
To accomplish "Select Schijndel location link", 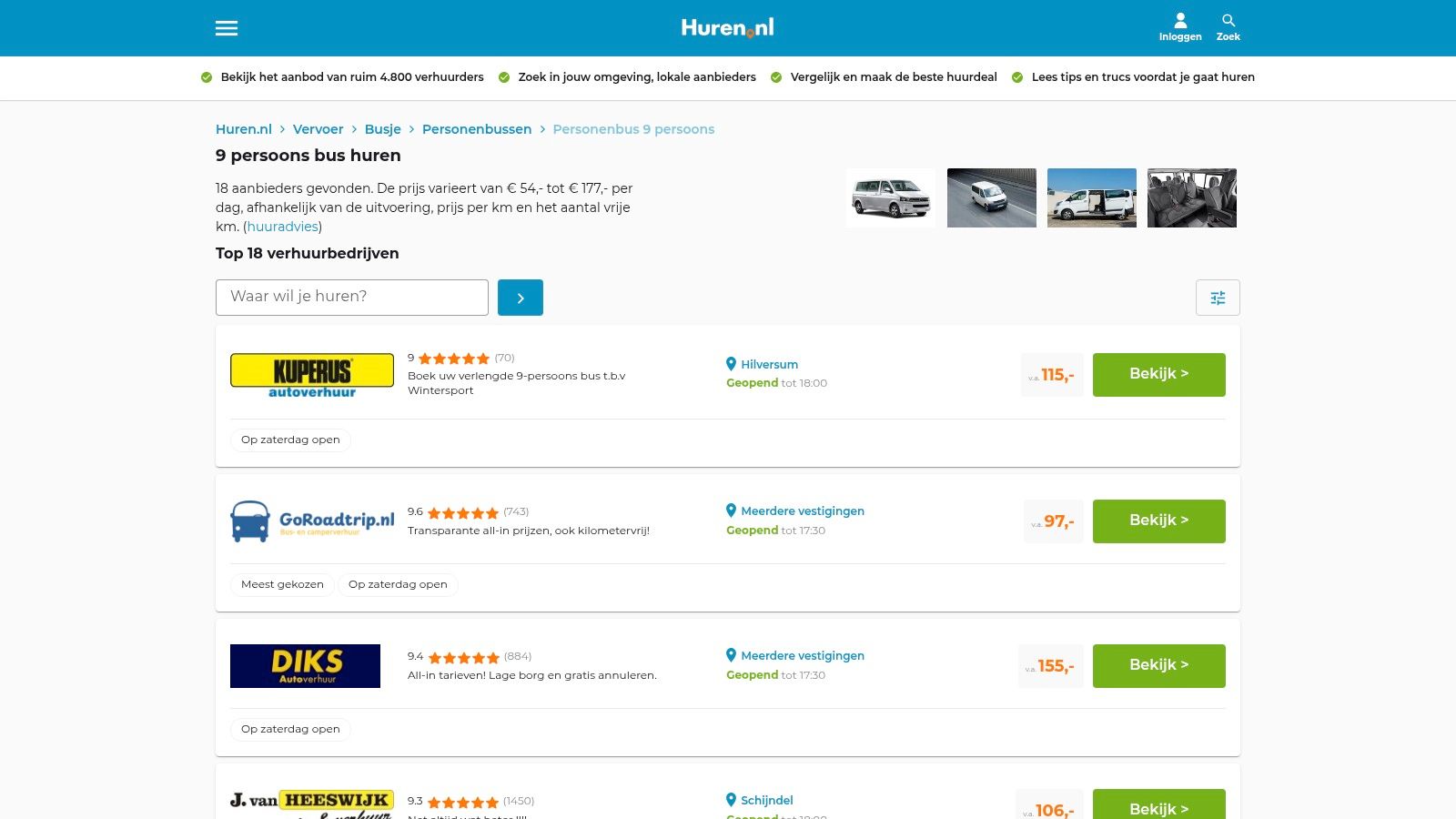I will 767,801.
